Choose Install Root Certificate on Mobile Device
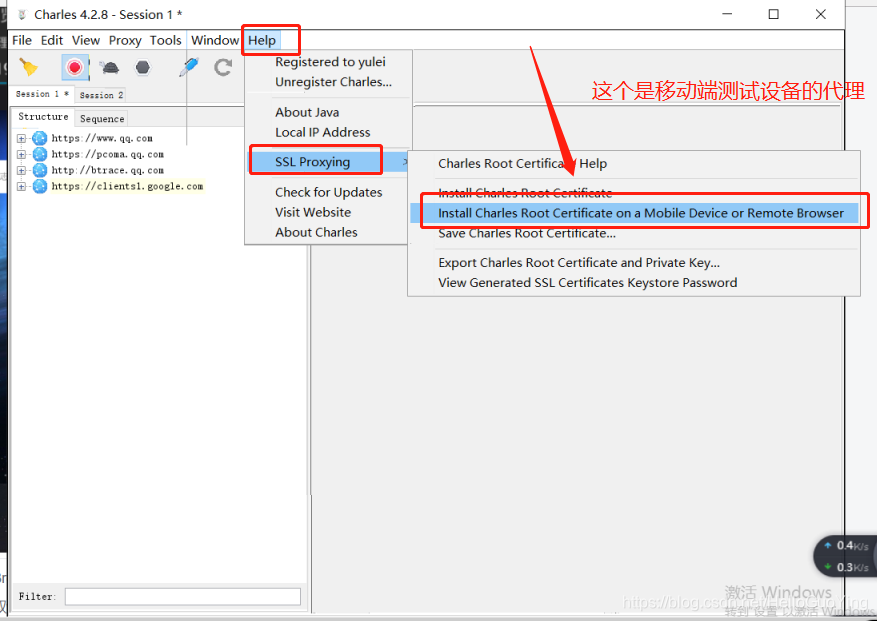877x621 pixels. pyautogui.click(x=634, y=213)
